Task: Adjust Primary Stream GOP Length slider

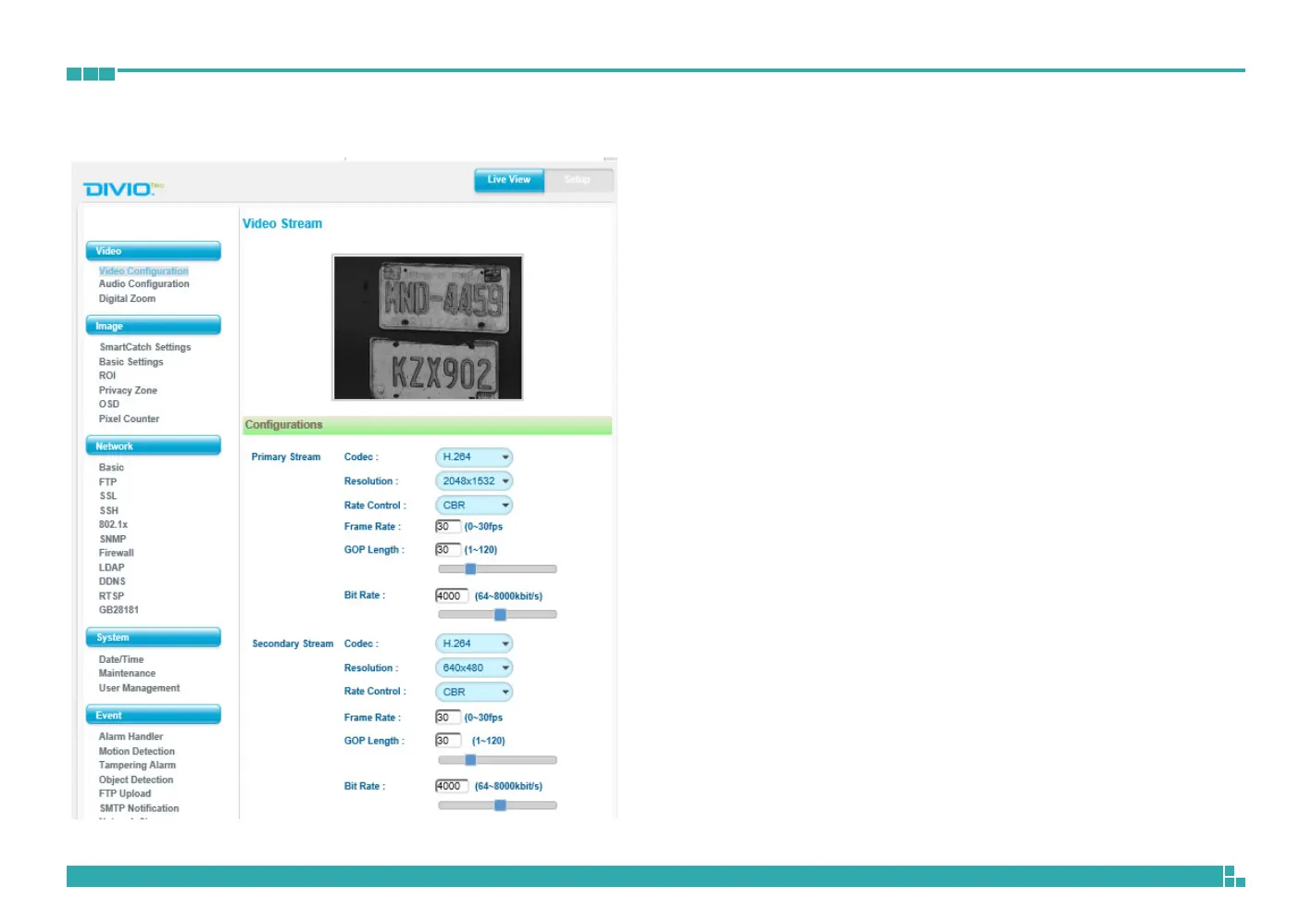Action: coord(497,569)
